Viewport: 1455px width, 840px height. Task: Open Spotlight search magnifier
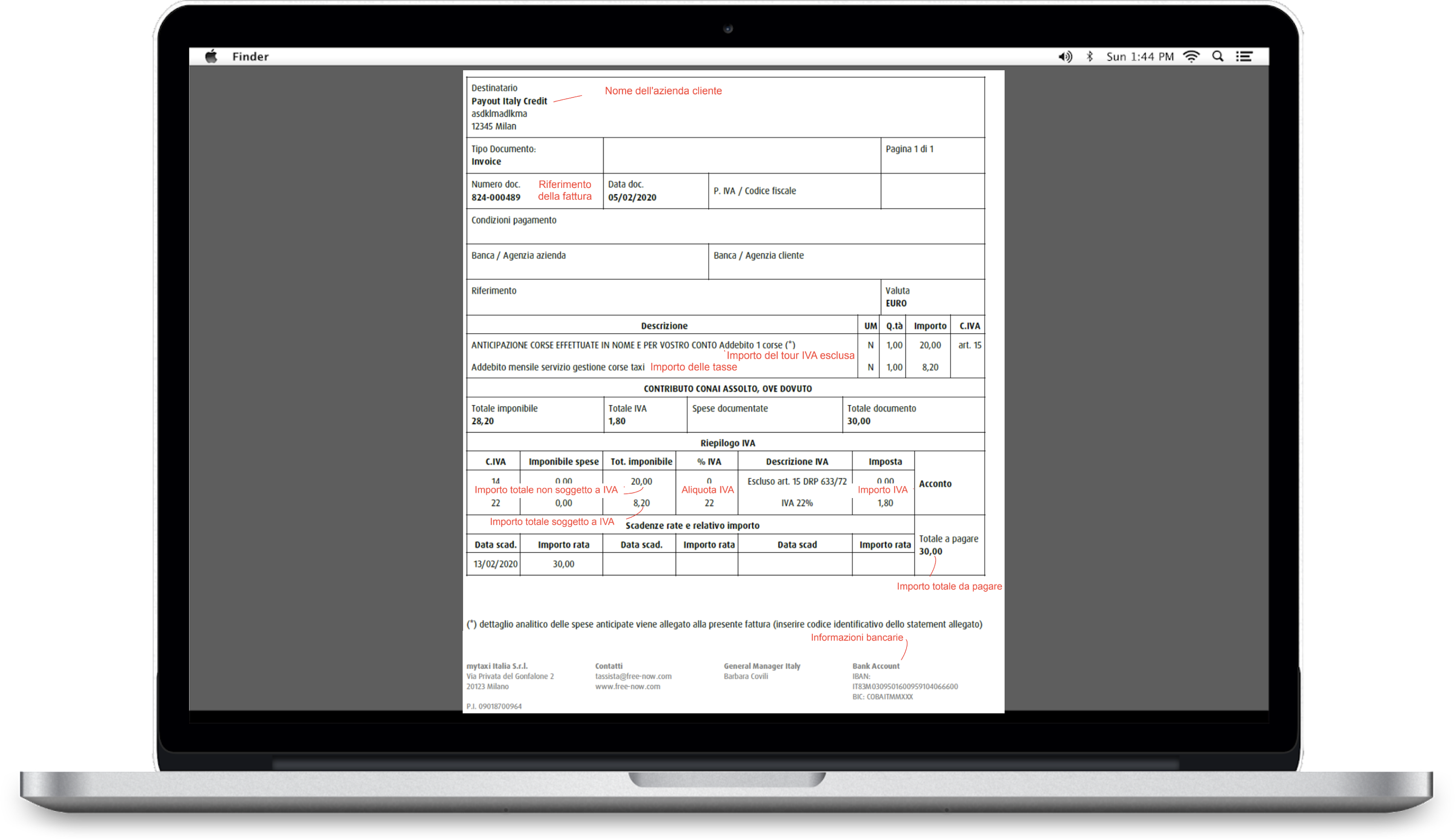pos(1218,56)
